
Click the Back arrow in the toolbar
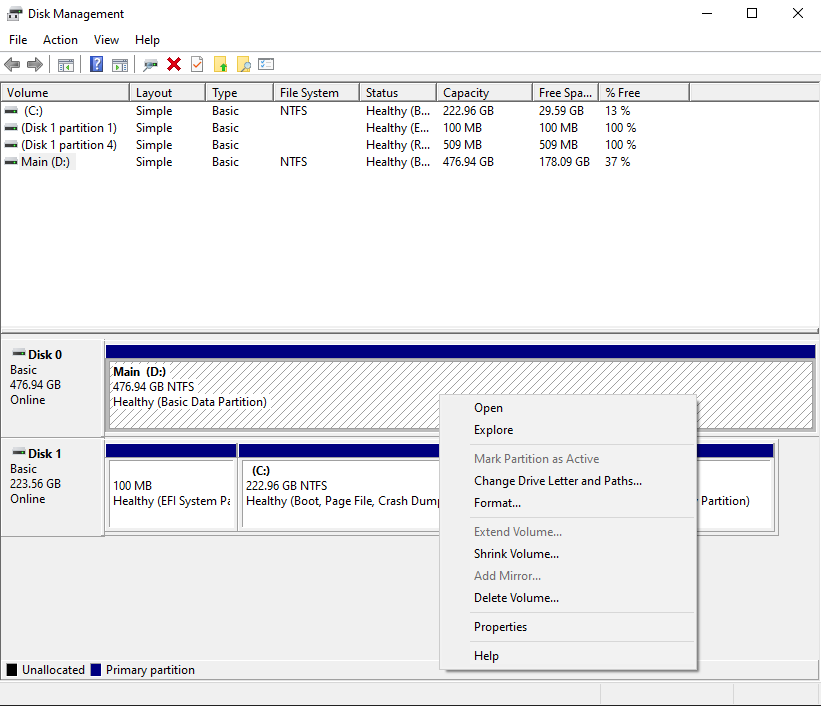[x=12, y=65]
